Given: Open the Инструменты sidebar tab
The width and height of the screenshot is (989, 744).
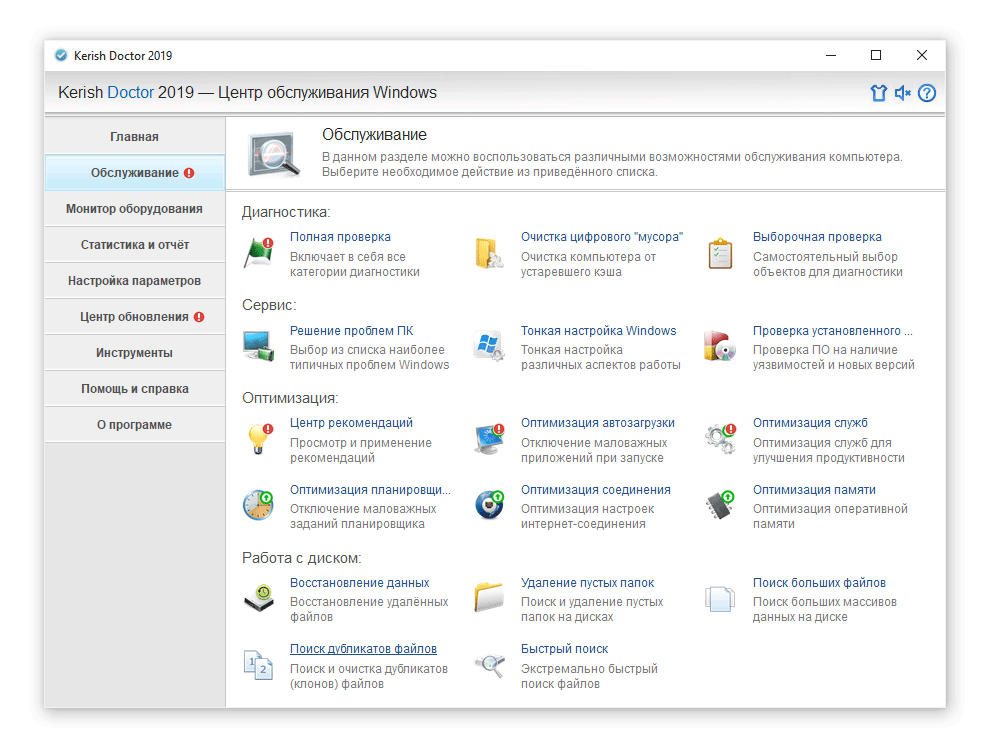Looking at the screenshot, I should click(134, 353).
